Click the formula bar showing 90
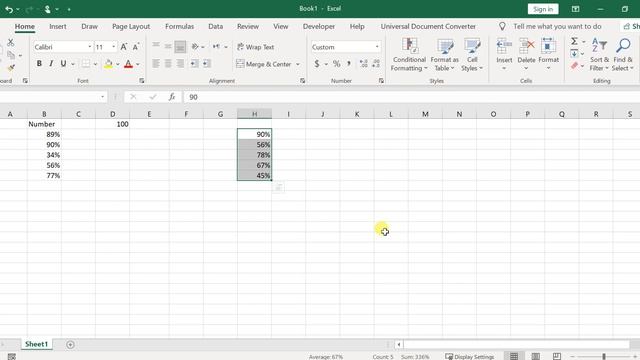This screenshot has width=640, height=360. (x=411, y=97)
